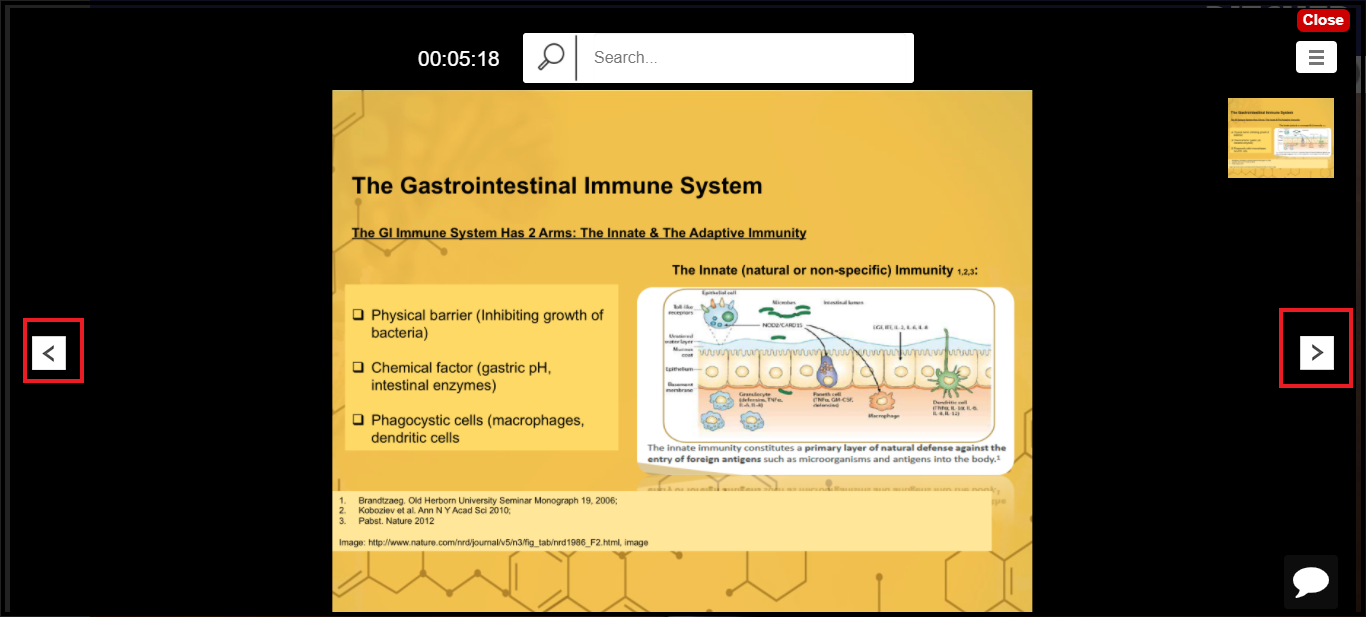Go to the previous slide arrow

pos(49,353)
